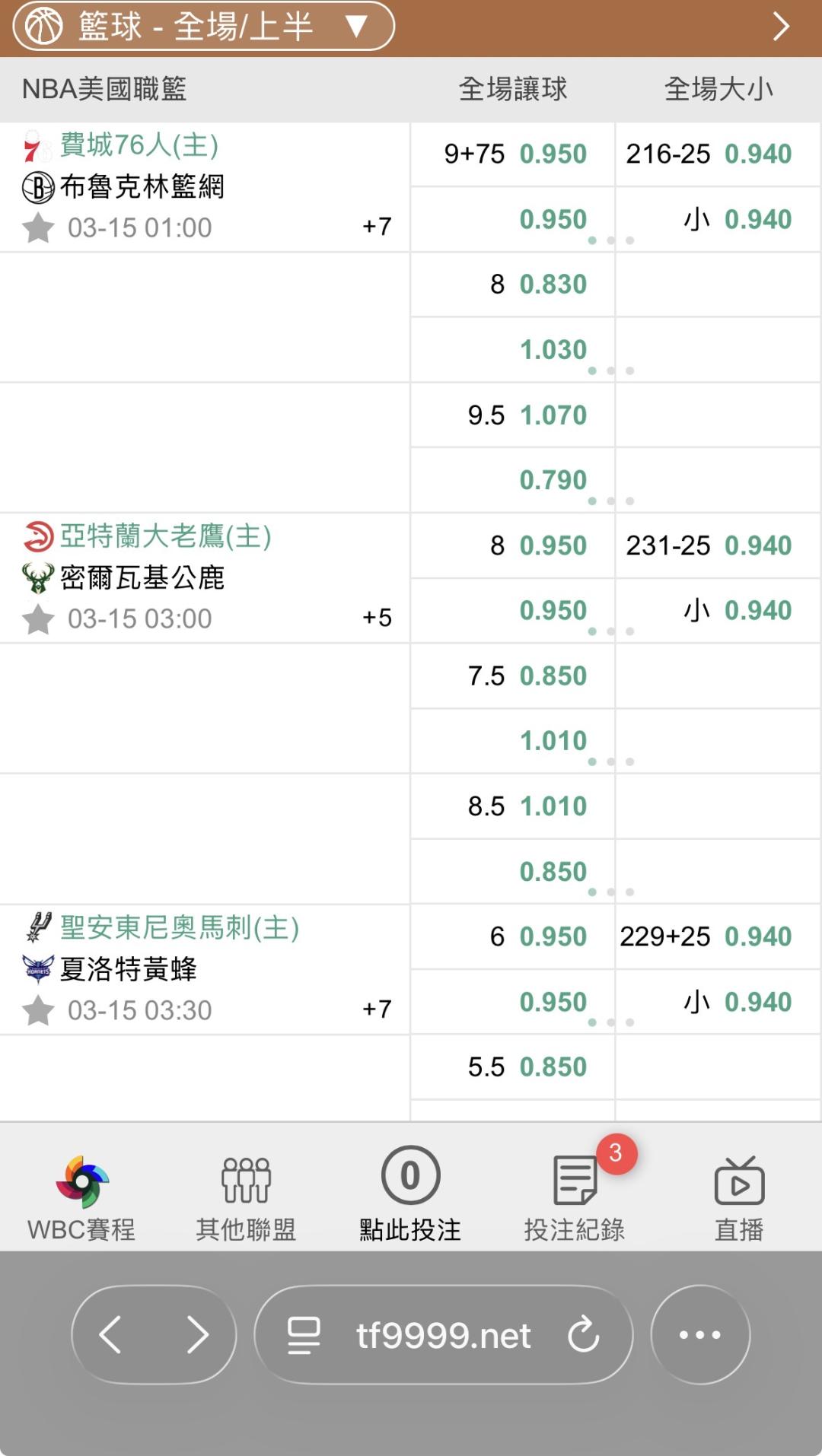Screen dimensions: 822x1456
Task: Open live broadcast (直播) TV icon
Action: point(739,1182)
